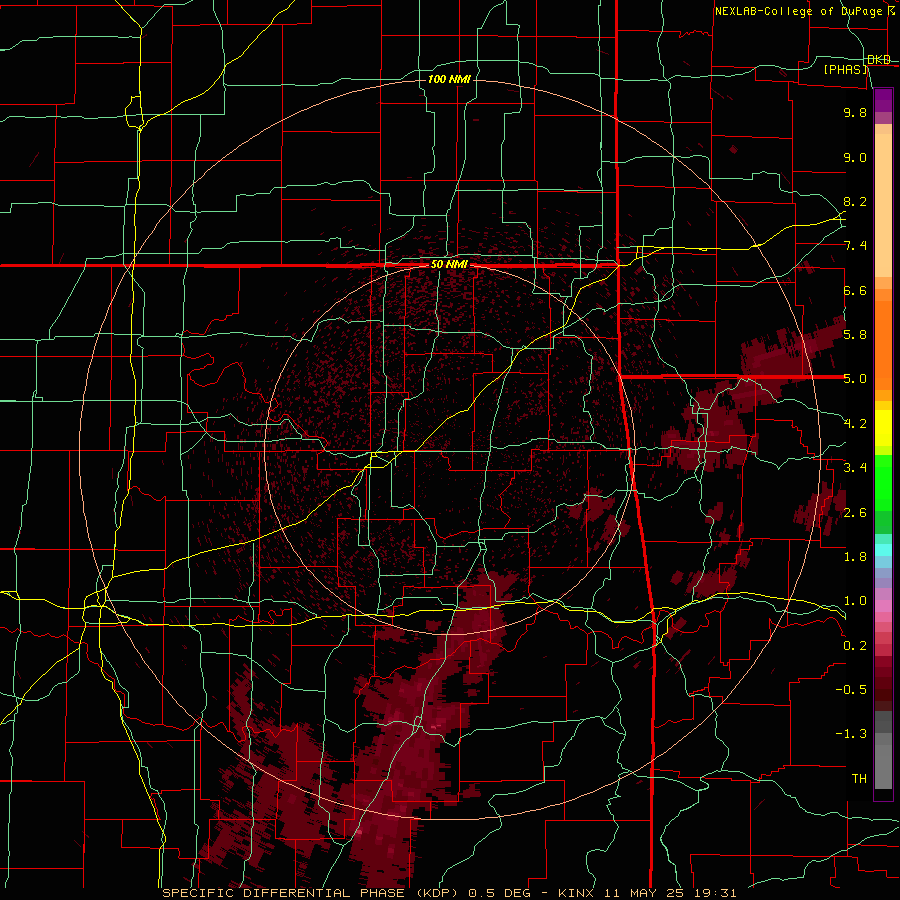This screenshot has width=900, height=900.
Task: Click the 1.0 color scale value
Action: click(x=855, y=601)
